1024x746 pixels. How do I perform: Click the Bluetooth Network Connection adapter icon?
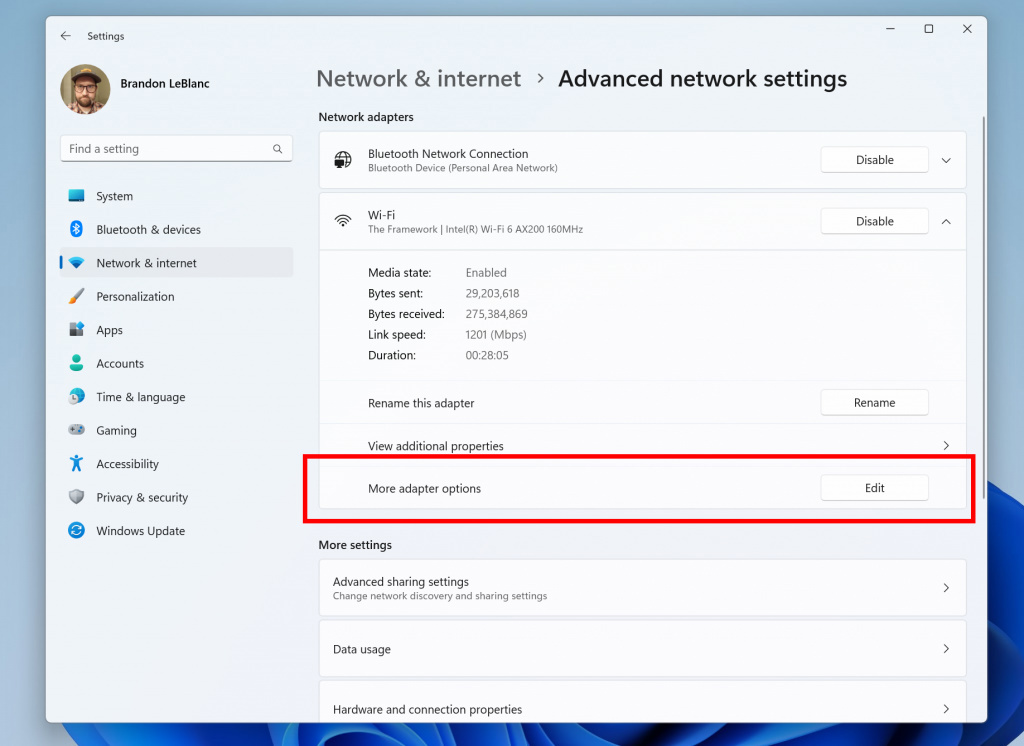tap(343, 159)
